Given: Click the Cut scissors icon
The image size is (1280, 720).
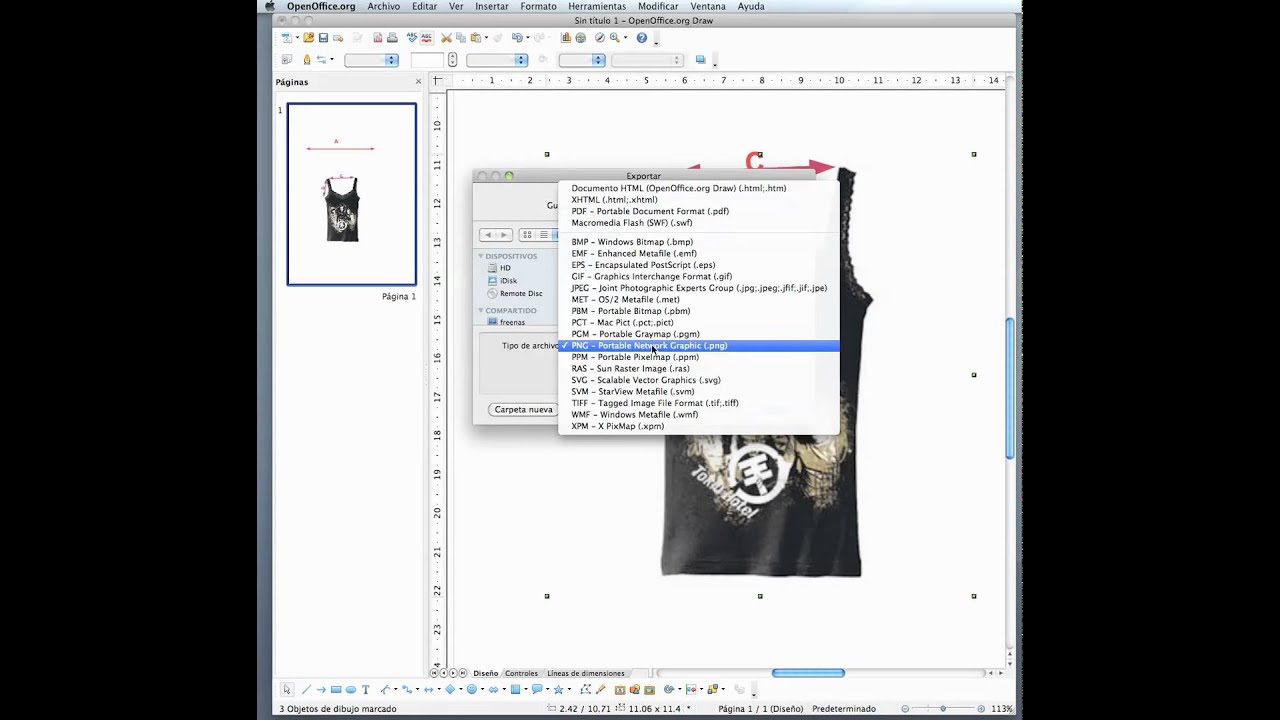Looking at the screenshot, I should [x=446, y=38].
